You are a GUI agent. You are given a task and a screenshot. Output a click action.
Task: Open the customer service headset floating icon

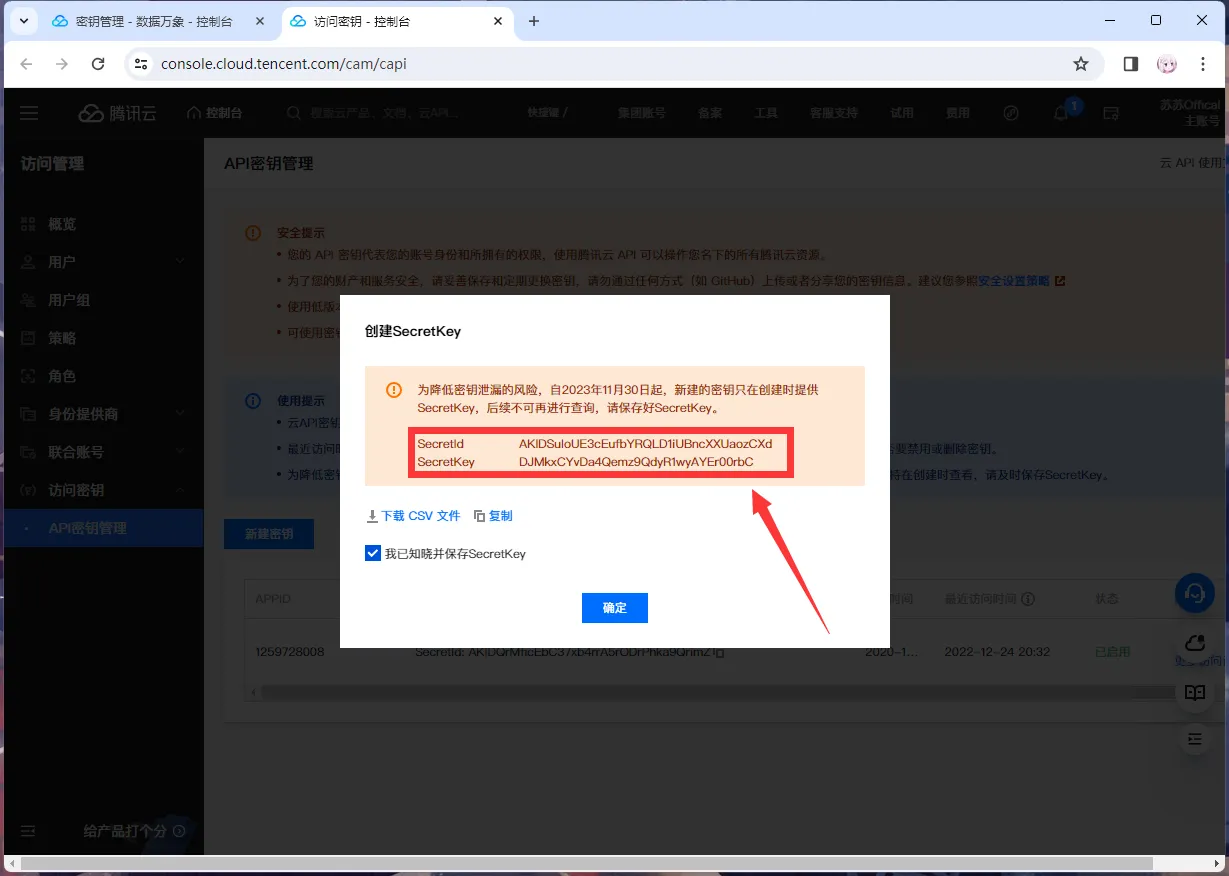pos(1194,592)
